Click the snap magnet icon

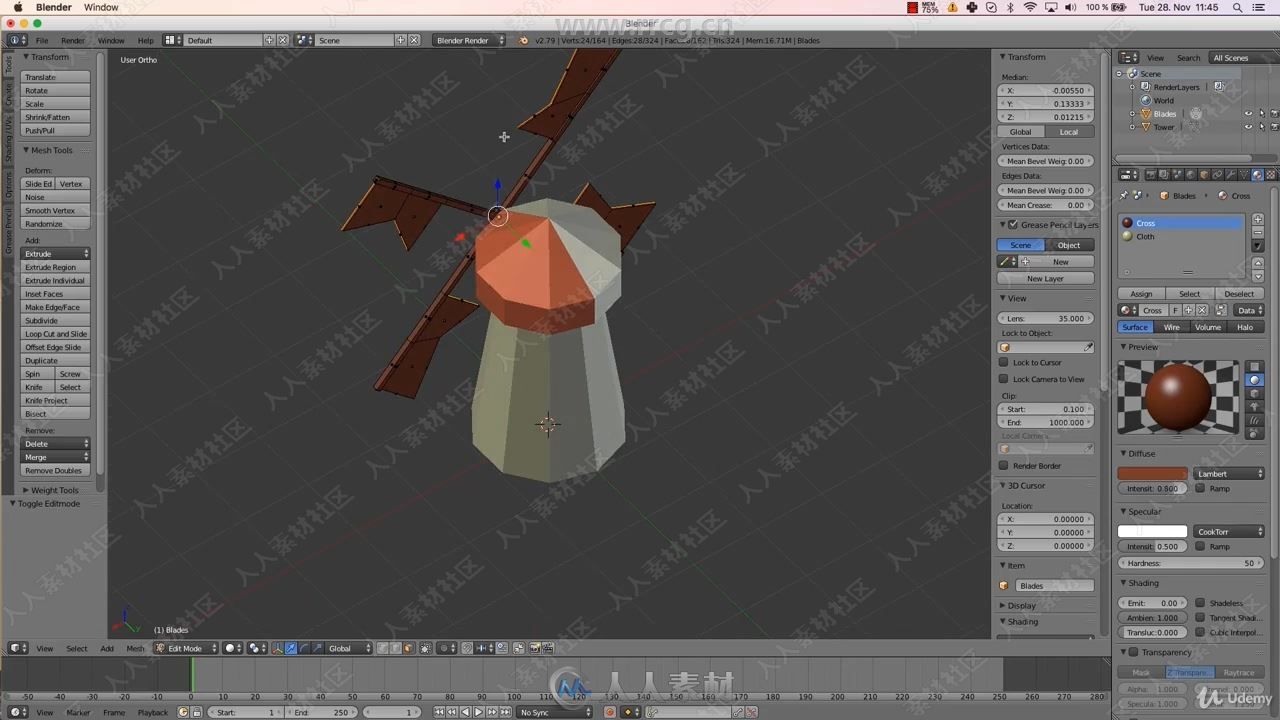click(x=466, y=648)
